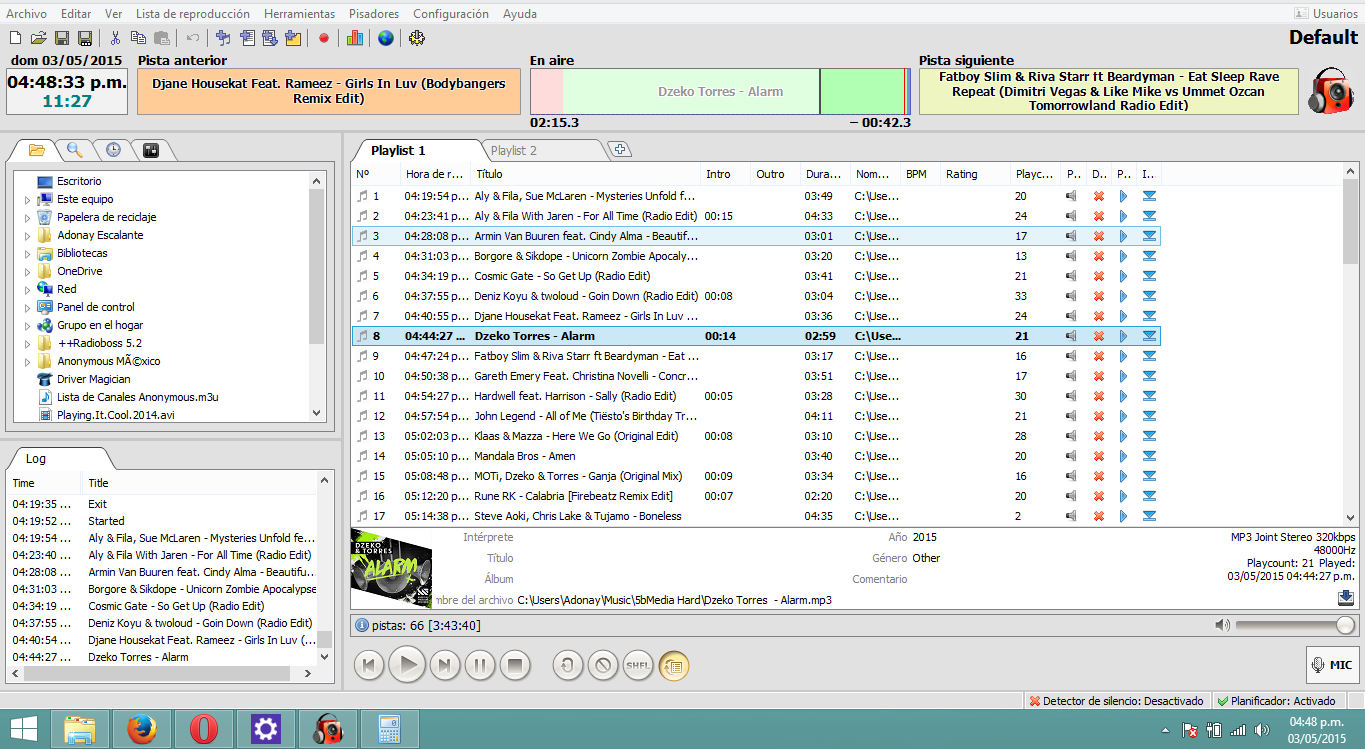Click info icon beside pistas count
The width and height of the screenshot is (1365, 749).
[x=362, y=625]
